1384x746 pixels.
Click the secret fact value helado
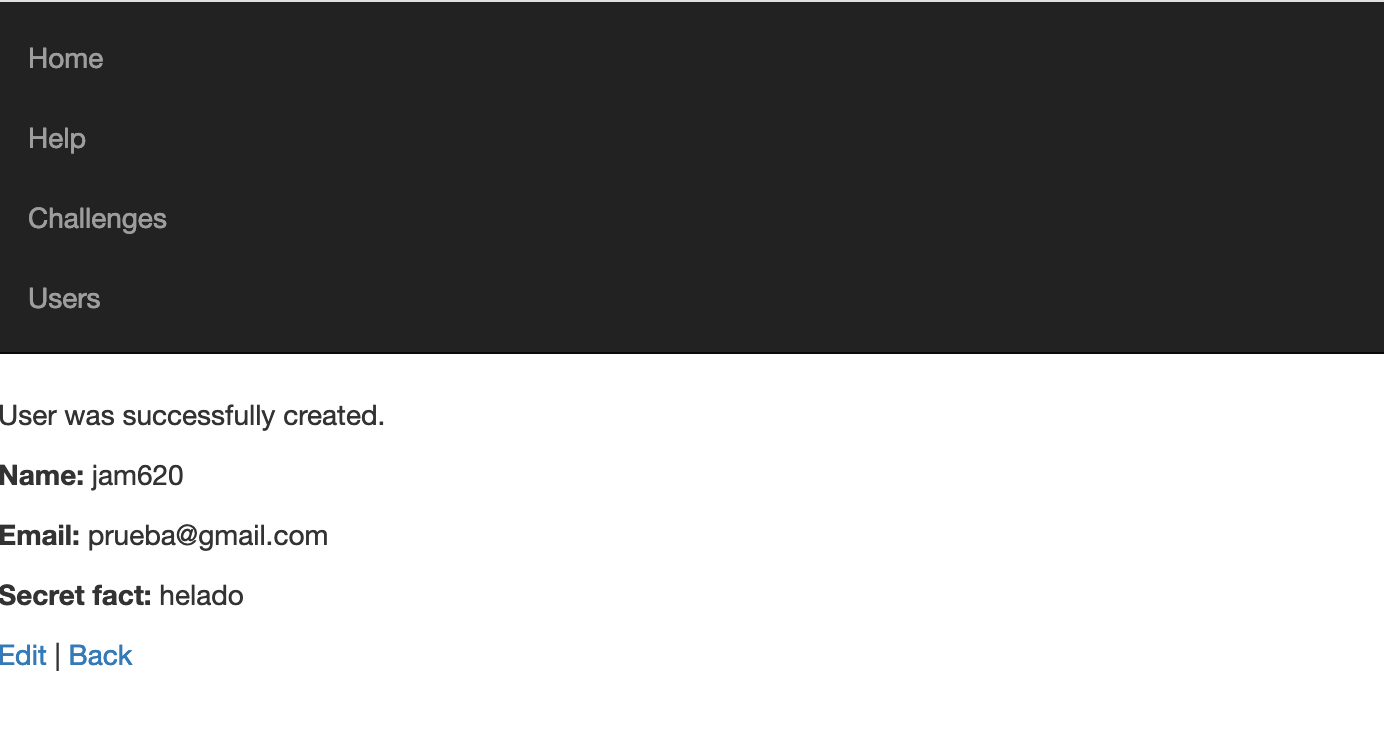(x=201, y=595)
